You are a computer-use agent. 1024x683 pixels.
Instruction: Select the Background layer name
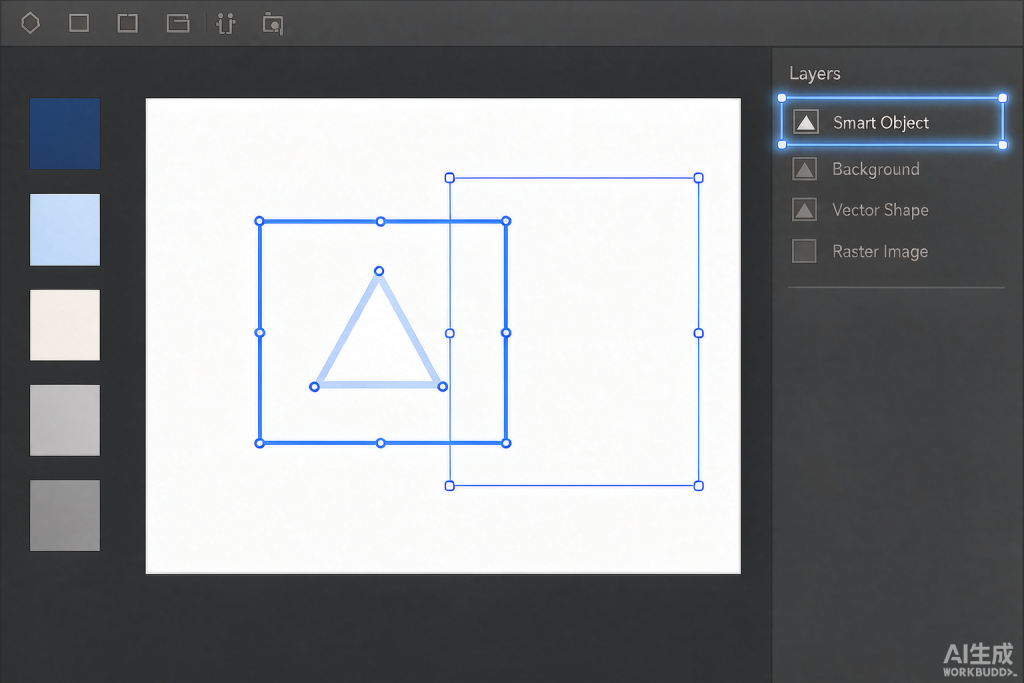(876, 169)
